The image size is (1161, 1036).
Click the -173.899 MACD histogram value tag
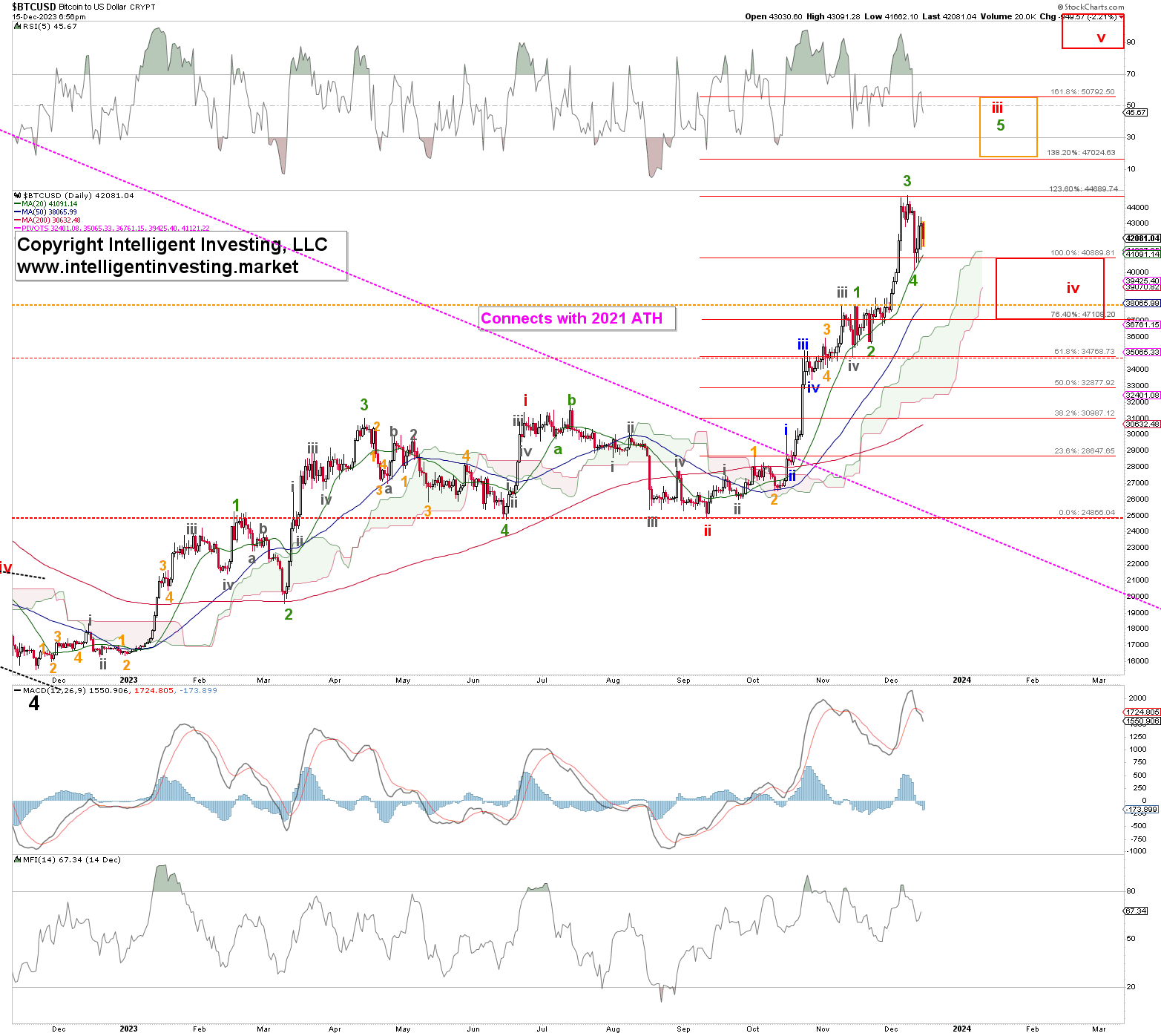[1142, 810]
